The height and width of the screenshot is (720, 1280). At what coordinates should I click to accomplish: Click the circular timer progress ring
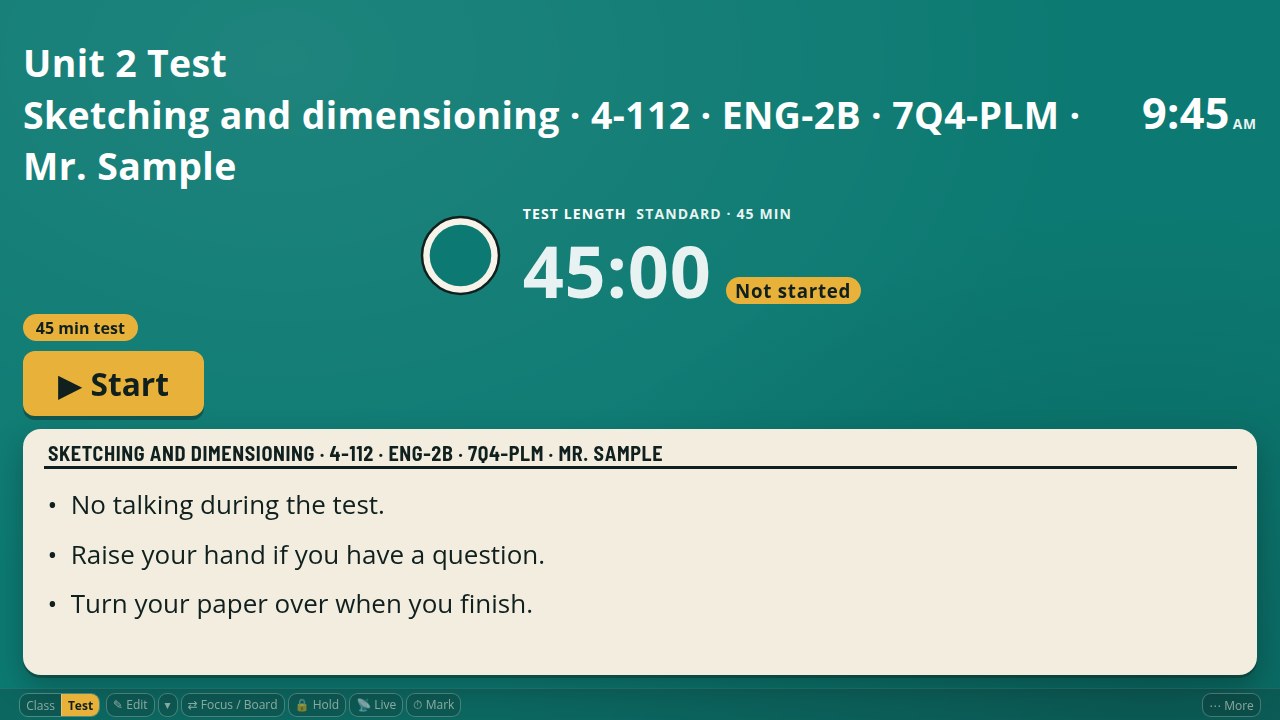[x=460, y=255]
